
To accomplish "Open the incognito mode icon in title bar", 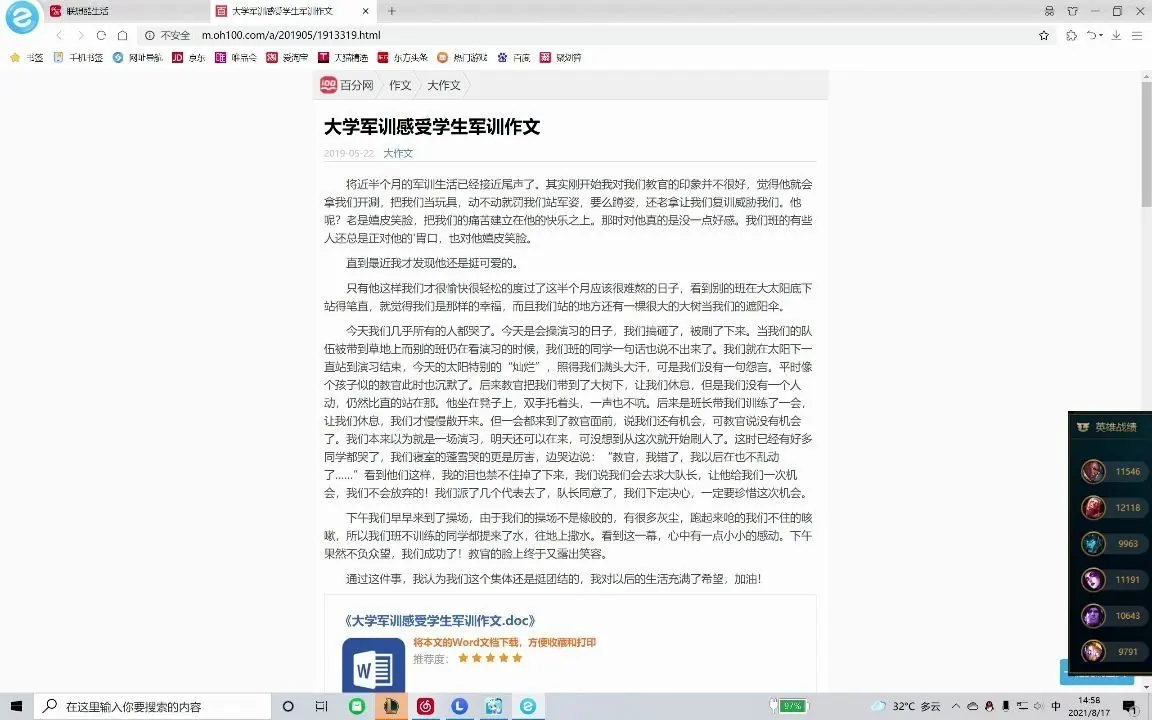I will [x=1049, y=11].
